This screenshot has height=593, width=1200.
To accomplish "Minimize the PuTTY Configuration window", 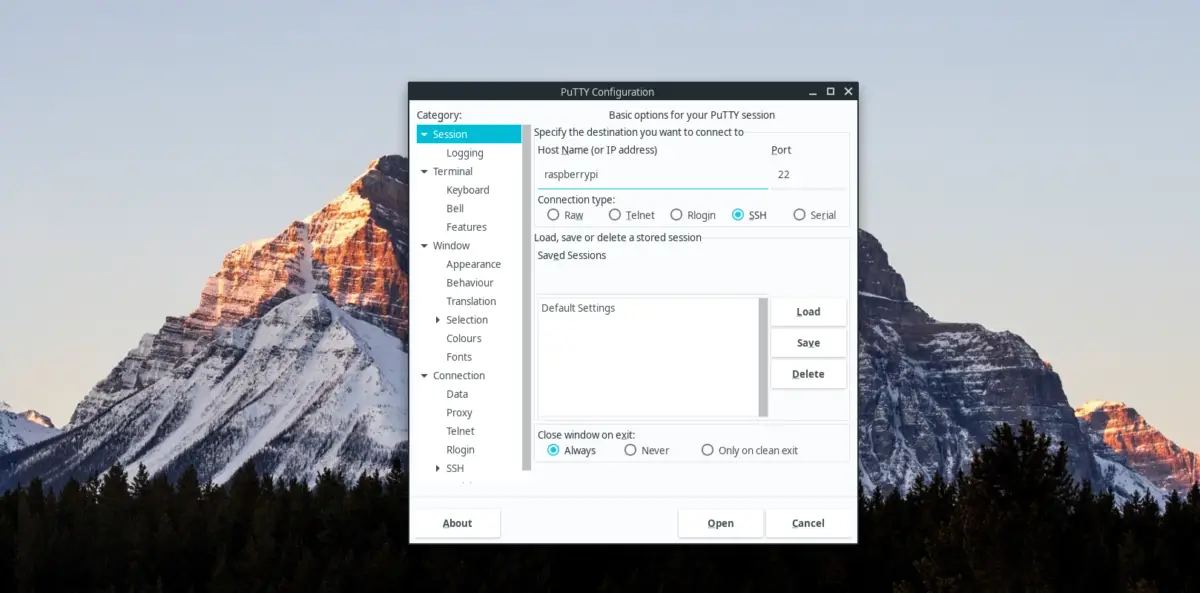I will click(x=811, y=92).
